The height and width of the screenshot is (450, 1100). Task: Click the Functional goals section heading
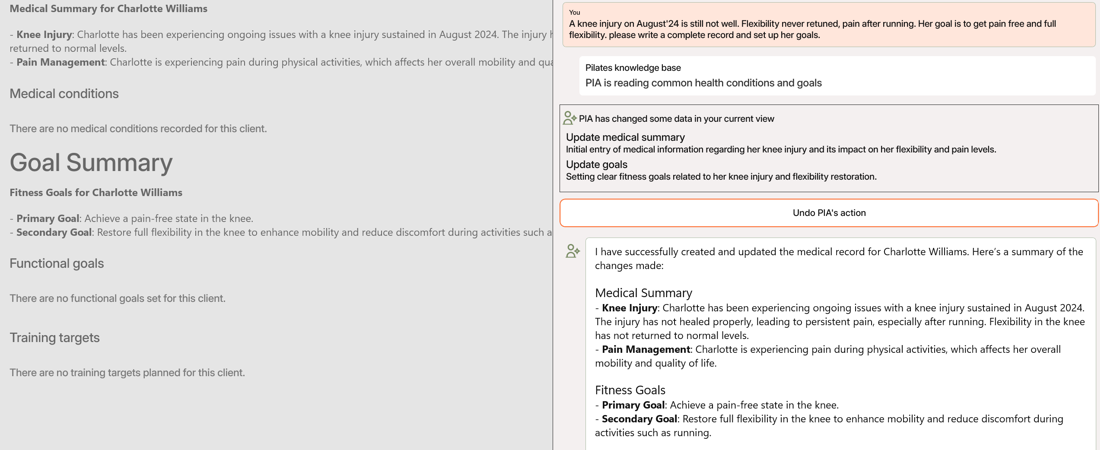pos(57,264)
